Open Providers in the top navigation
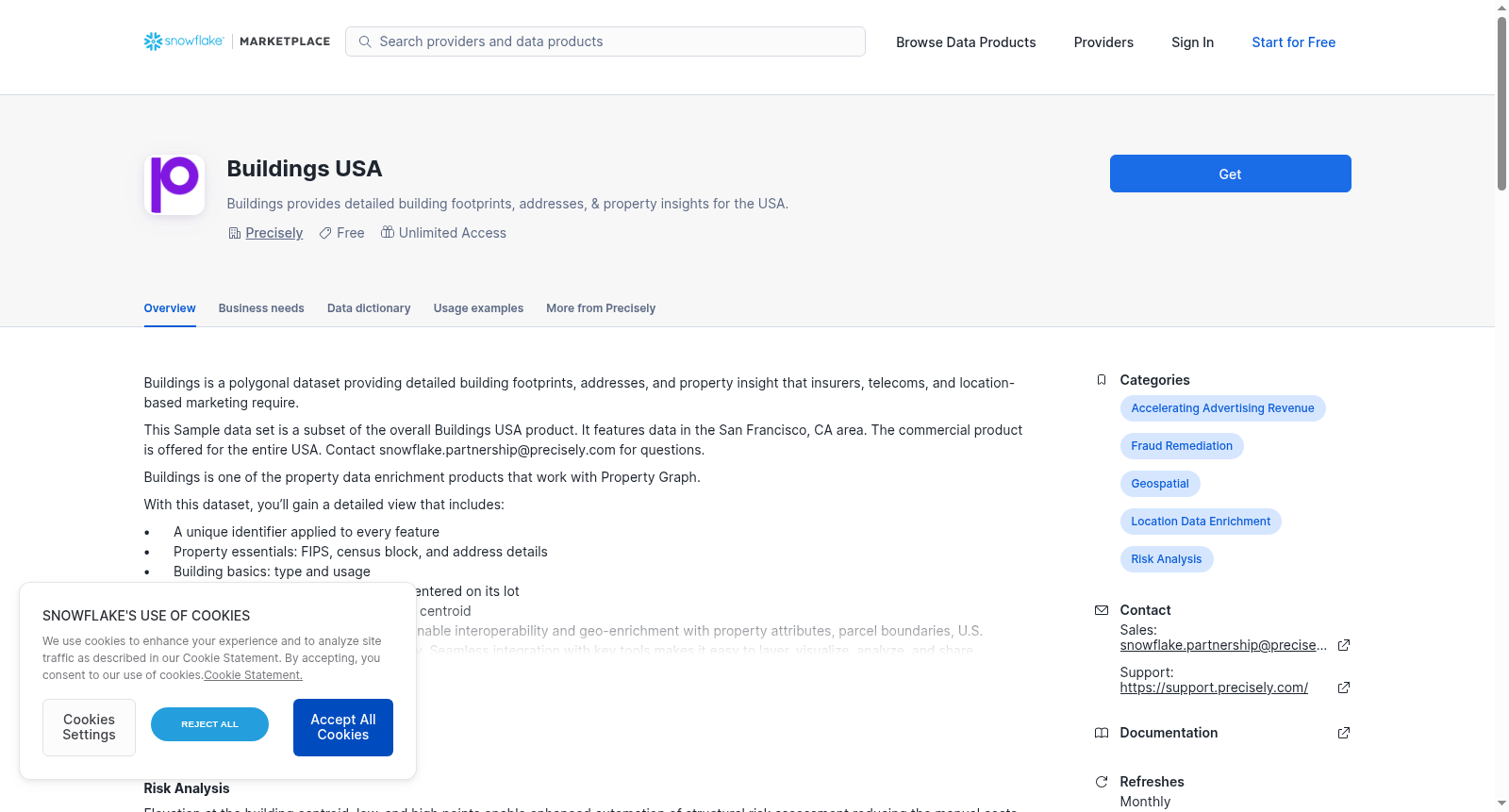Viewport: 1509px width, 812px height. (x=1103, y=42)
